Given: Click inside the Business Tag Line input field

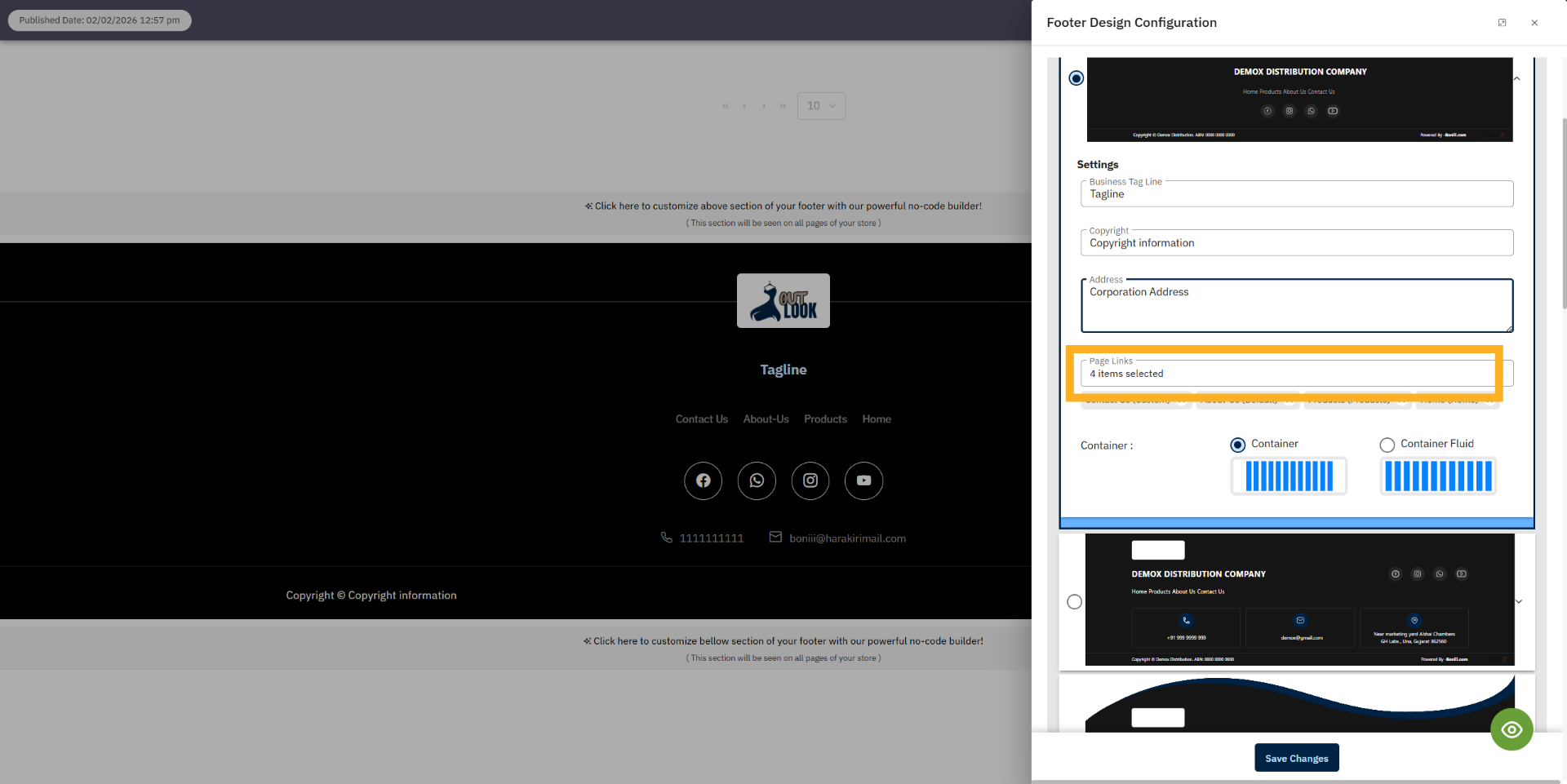Looking at the screenshot, I should (1297, 194).
